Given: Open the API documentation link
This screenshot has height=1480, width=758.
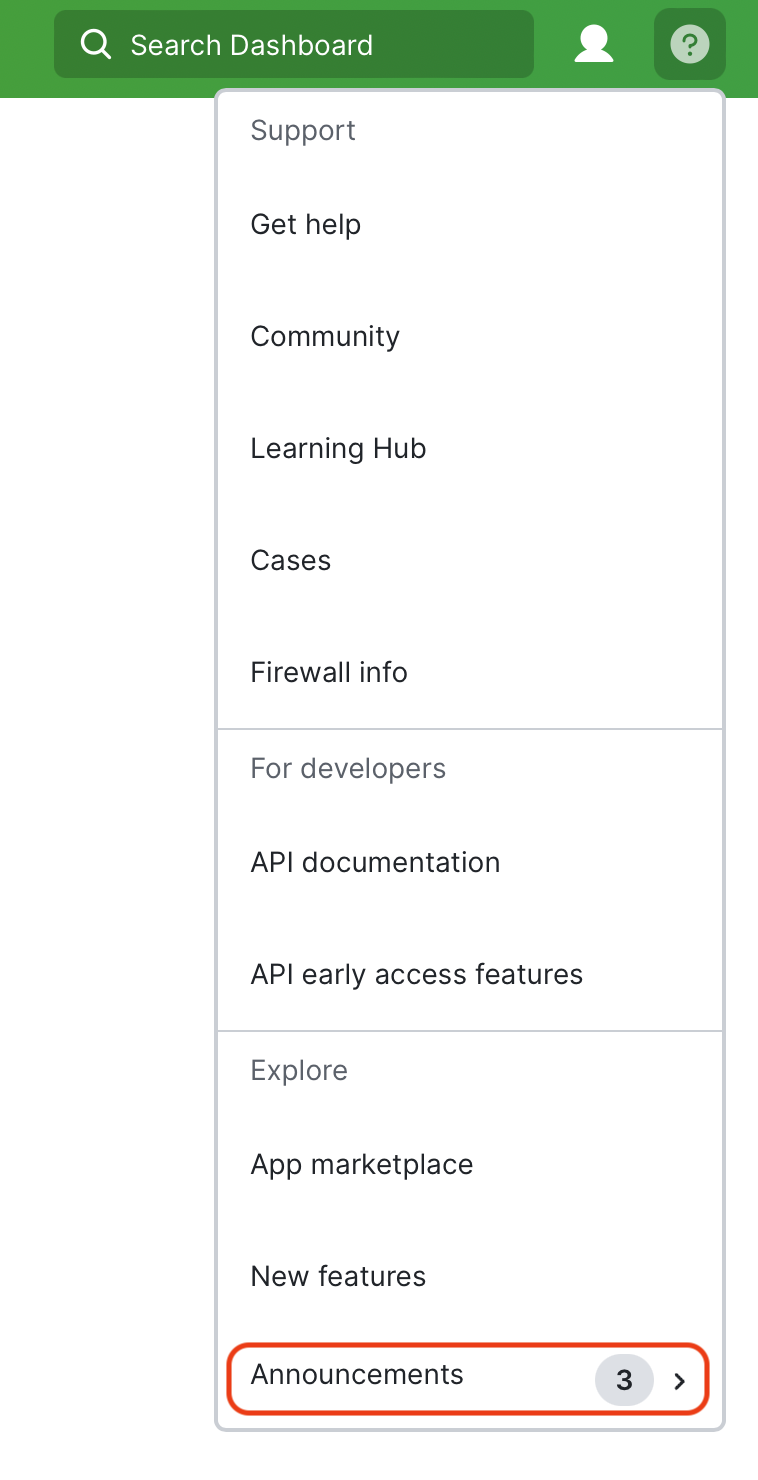Looking at the screenshot, I should click(x=375, y=862).
